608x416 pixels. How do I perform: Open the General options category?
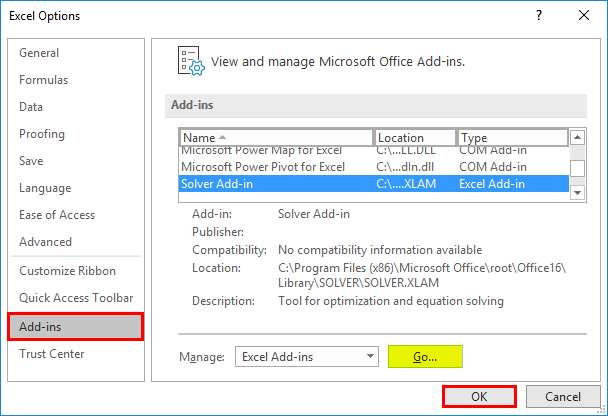point(39,53)
